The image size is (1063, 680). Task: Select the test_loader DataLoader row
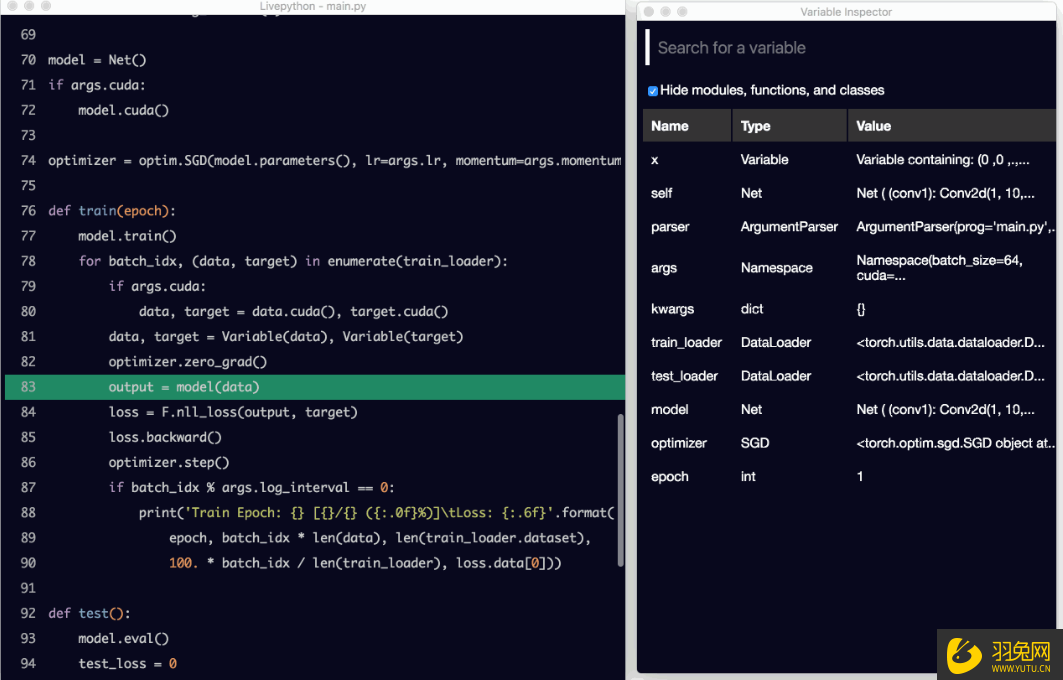pos(684,377)
